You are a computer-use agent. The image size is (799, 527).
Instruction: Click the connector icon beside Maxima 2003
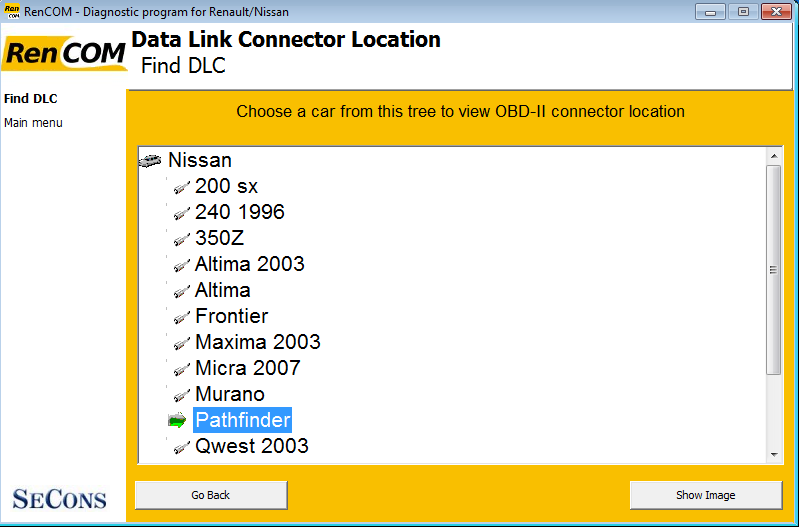[182, 344]
